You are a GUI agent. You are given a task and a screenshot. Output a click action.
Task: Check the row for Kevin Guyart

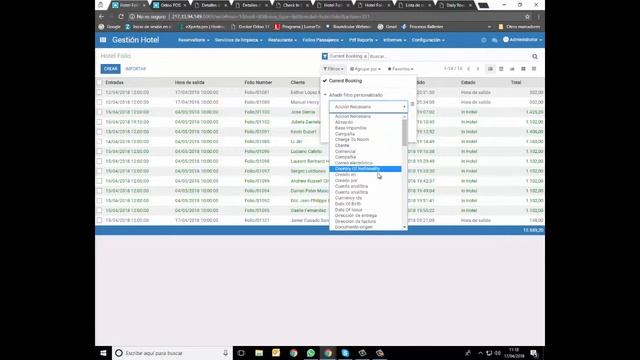100,131
